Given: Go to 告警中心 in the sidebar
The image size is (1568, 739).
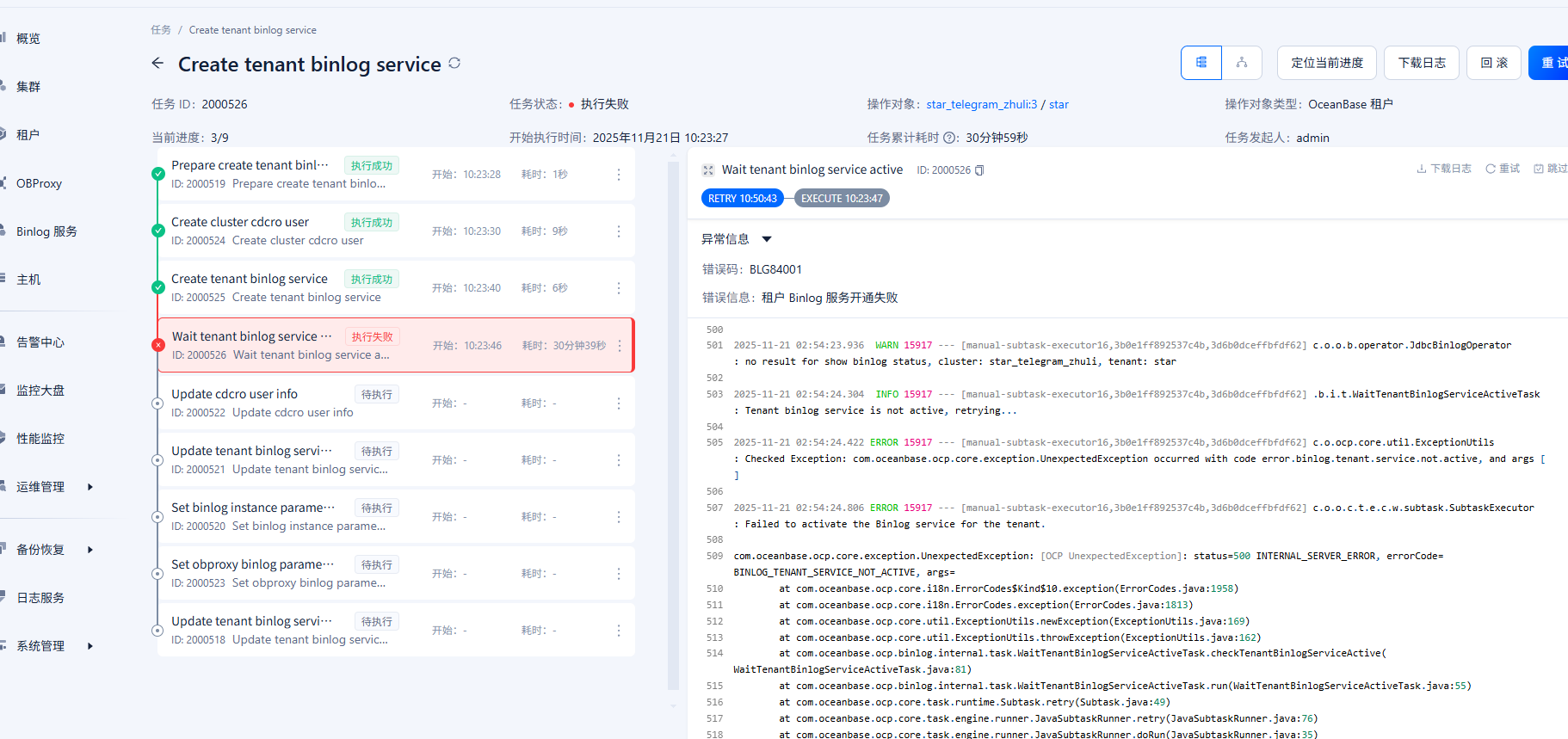Looking at the screenshot, I should click(40, 342).
